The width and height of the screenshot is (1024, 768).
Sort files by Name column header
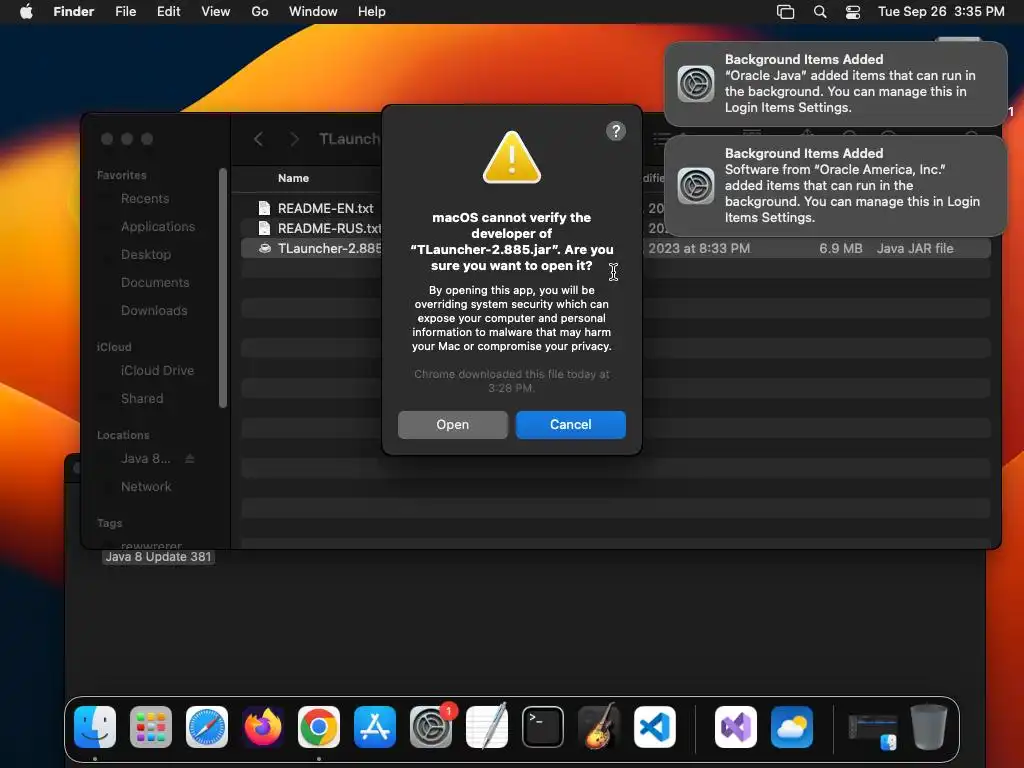293,178
